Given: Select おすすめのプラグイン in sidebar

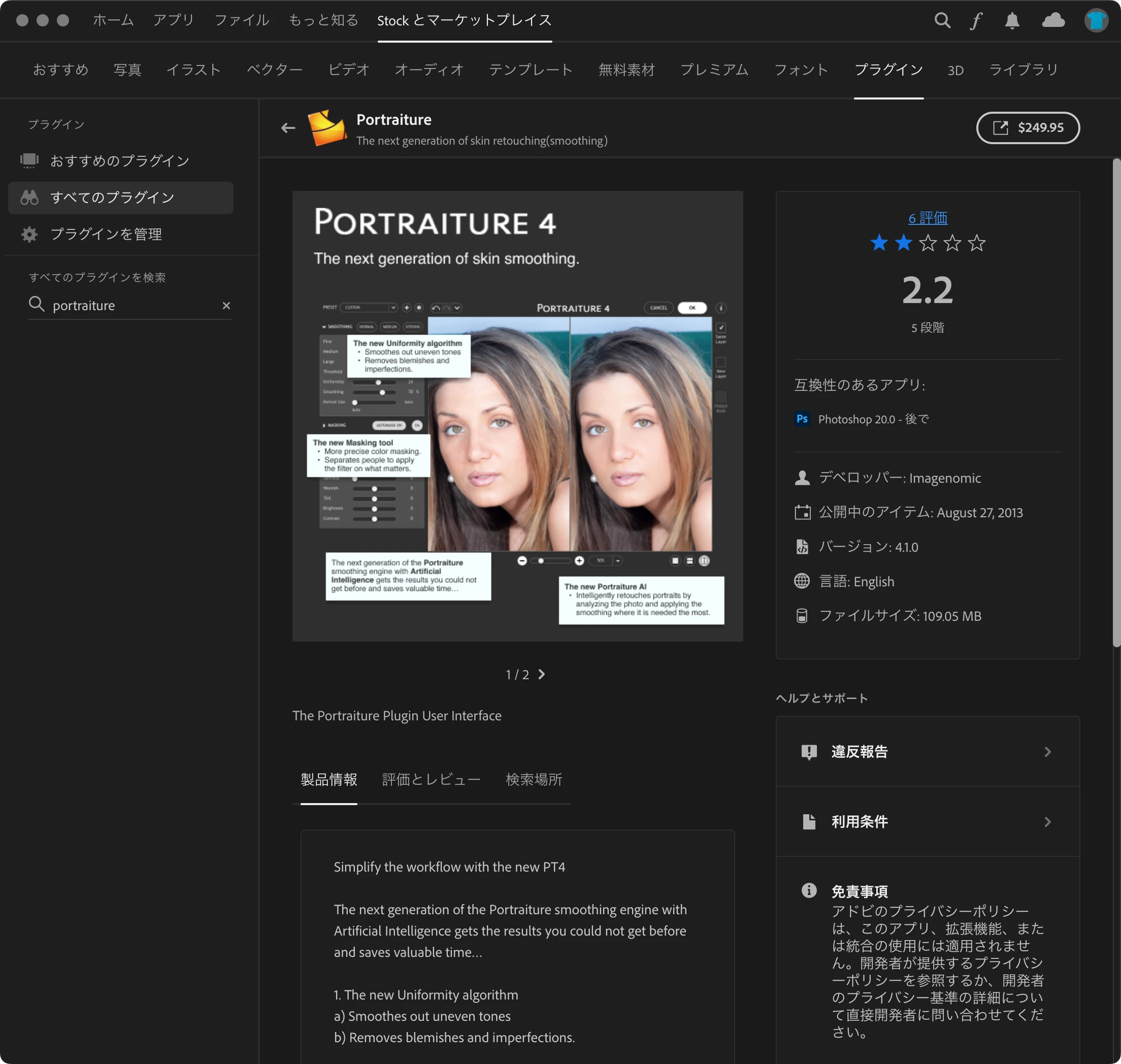Looking at the screenshot, I should pyautogui.click(x=119, y=161).
